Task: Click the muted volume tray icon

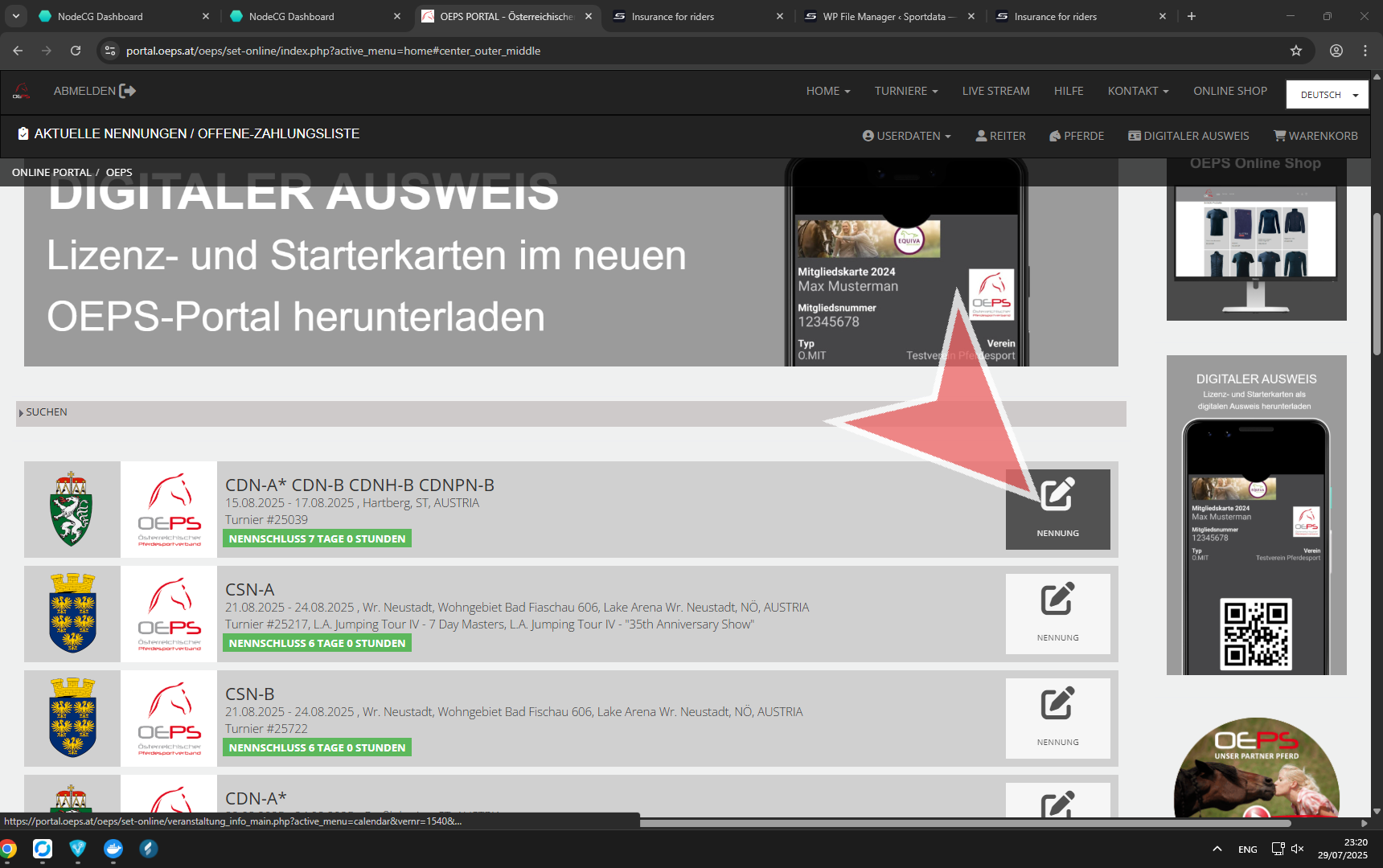Action: [x=1297, y=849]
